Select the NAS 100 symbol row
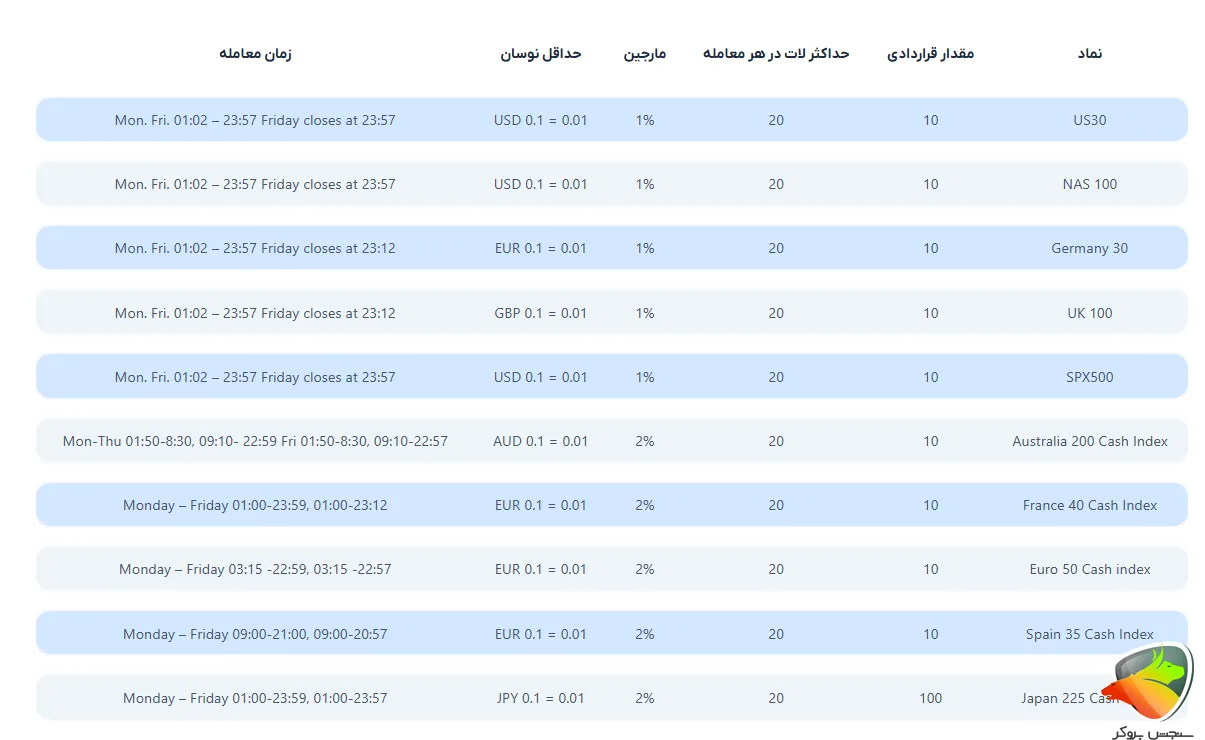1205x740 pixels. 1089,184
